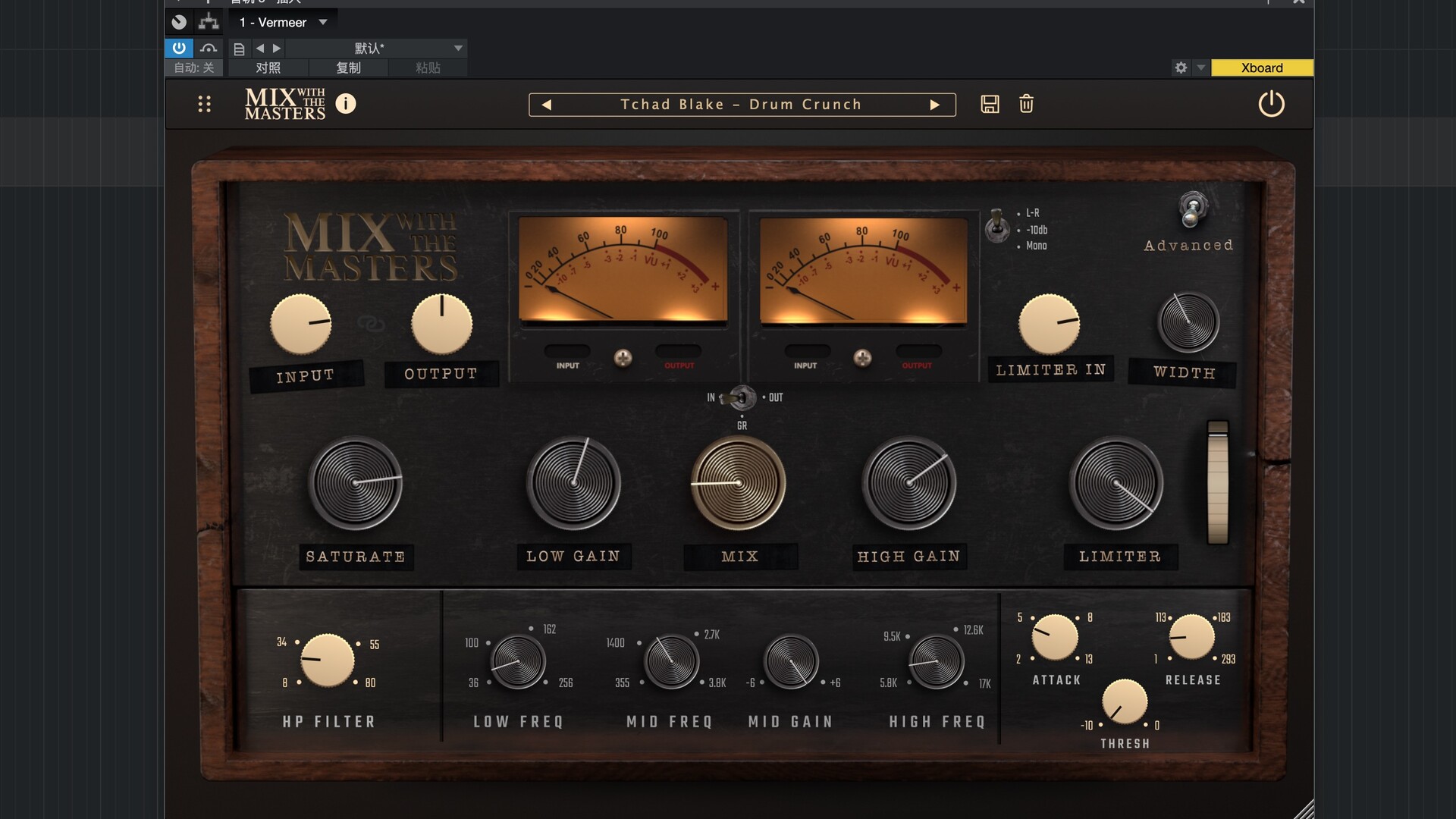The width and height of the screenshot is (1456, 819).
Task: Enable the blue plugin bypass power toggle
Action: point(178,48)
